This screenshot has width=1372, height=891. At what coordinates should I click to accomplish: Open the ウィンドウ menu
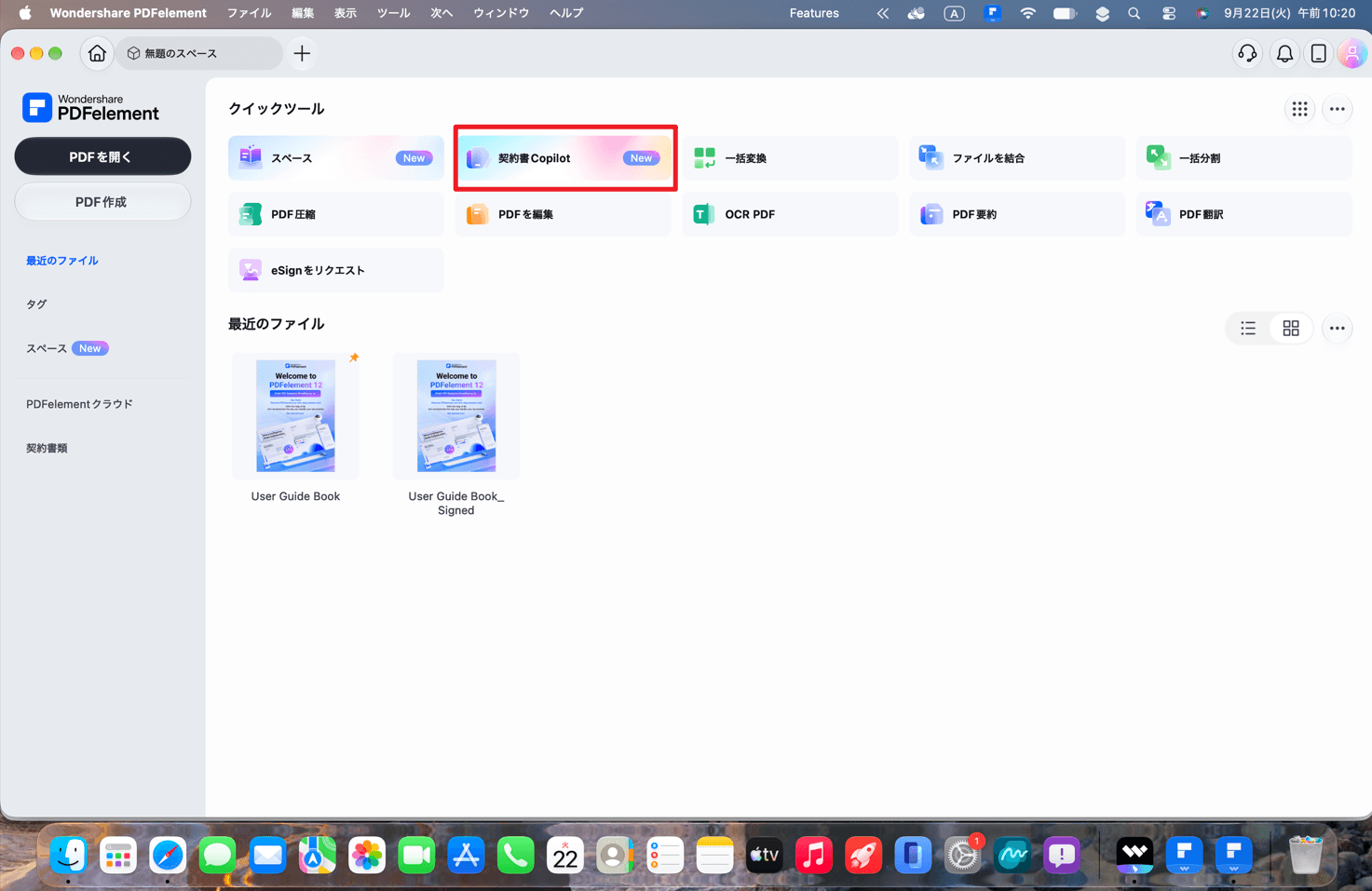click(x=501, y=13)
